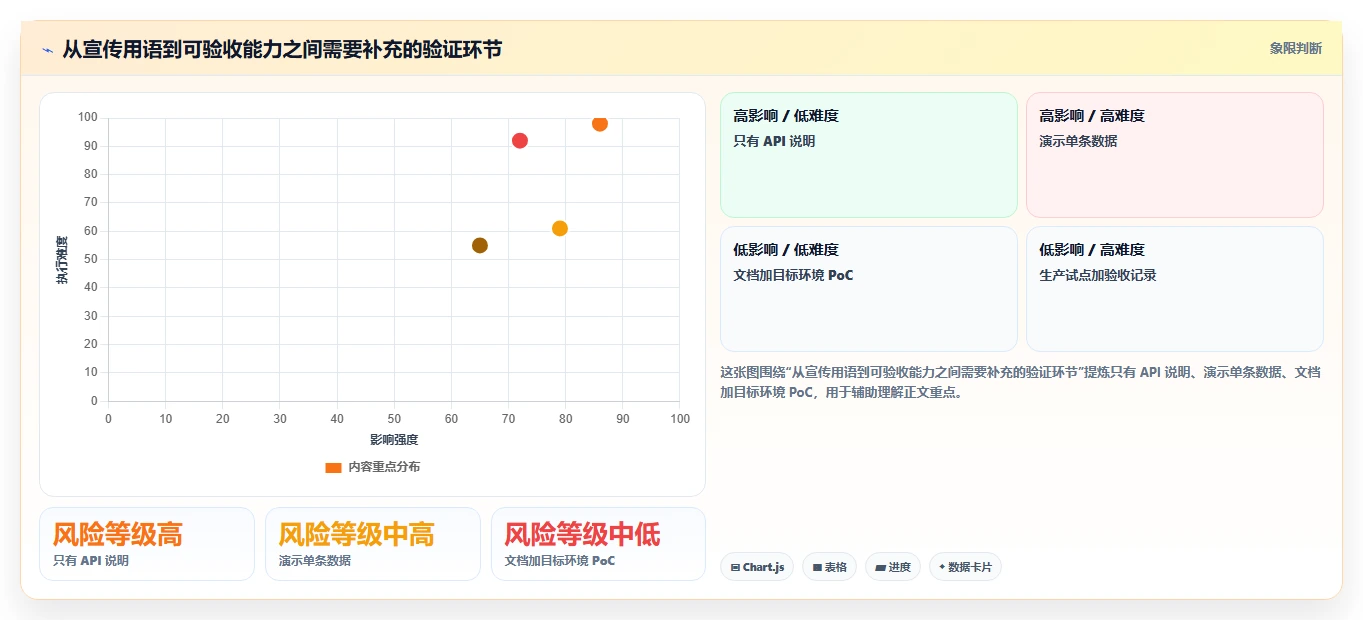Click 文档加目标环境 PoC in the quadrant card

pyautogui.click(x=793, y=275)
